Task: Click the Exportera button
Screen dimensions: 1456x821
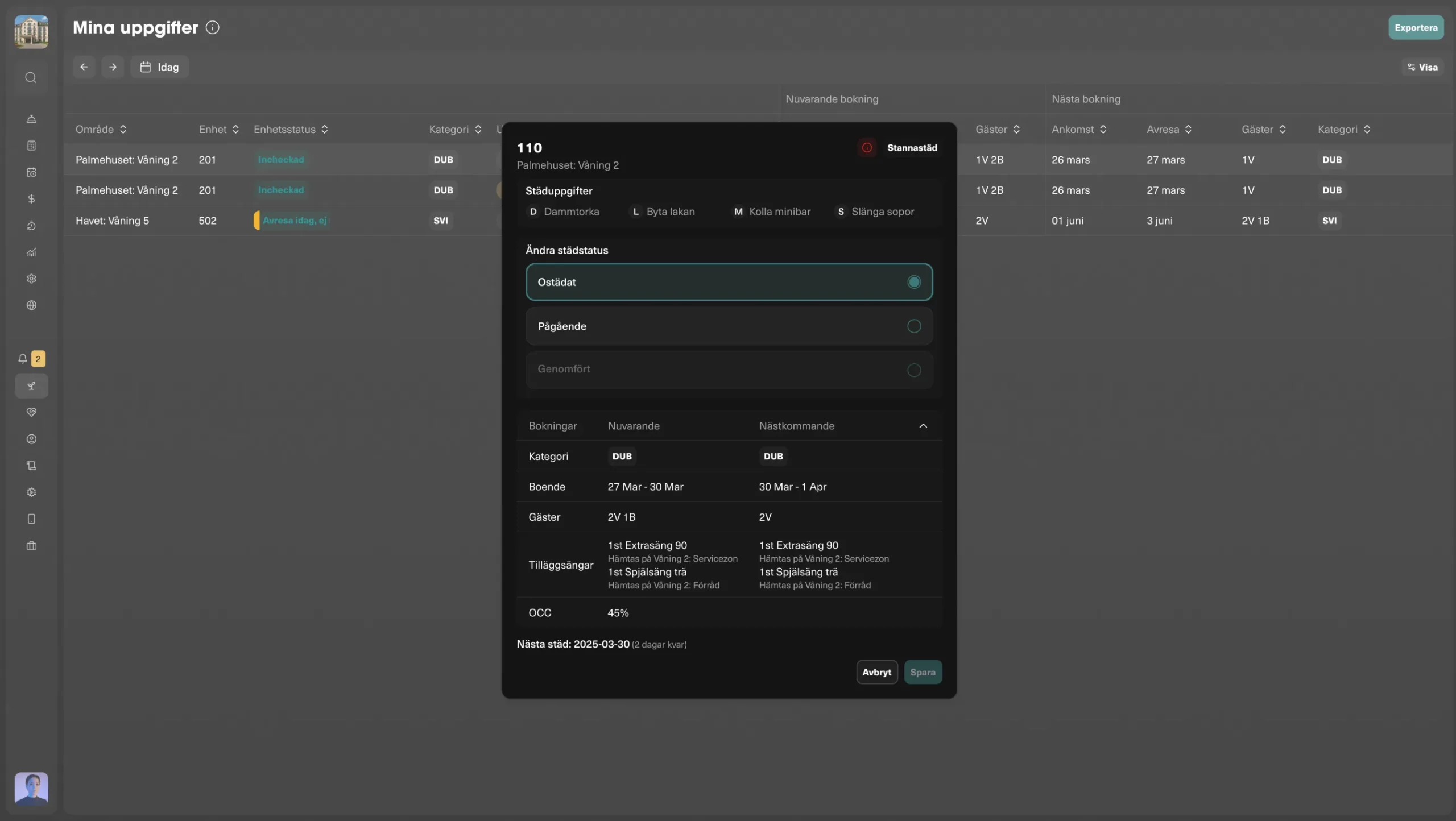Action: pos(1416,27)
